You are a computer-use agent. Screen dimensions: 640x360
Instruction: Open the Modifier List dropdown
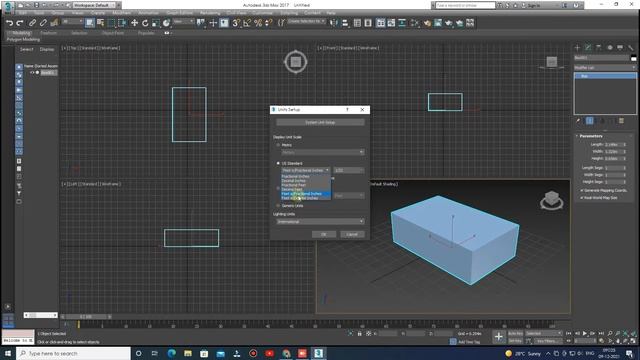point(605,68)
